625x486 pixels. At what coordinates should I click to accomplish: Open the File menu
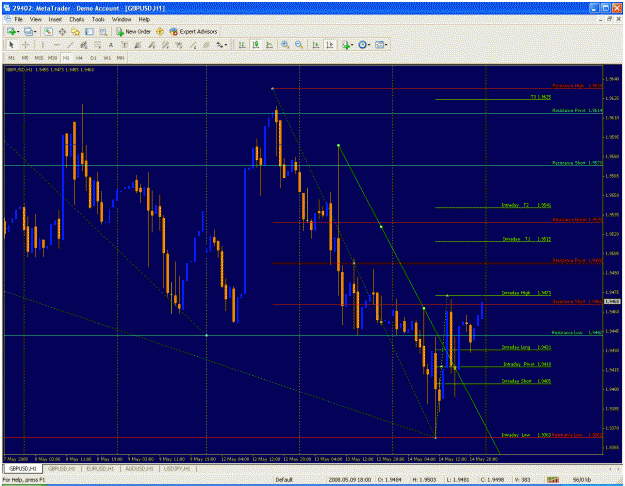pos(19,19)
